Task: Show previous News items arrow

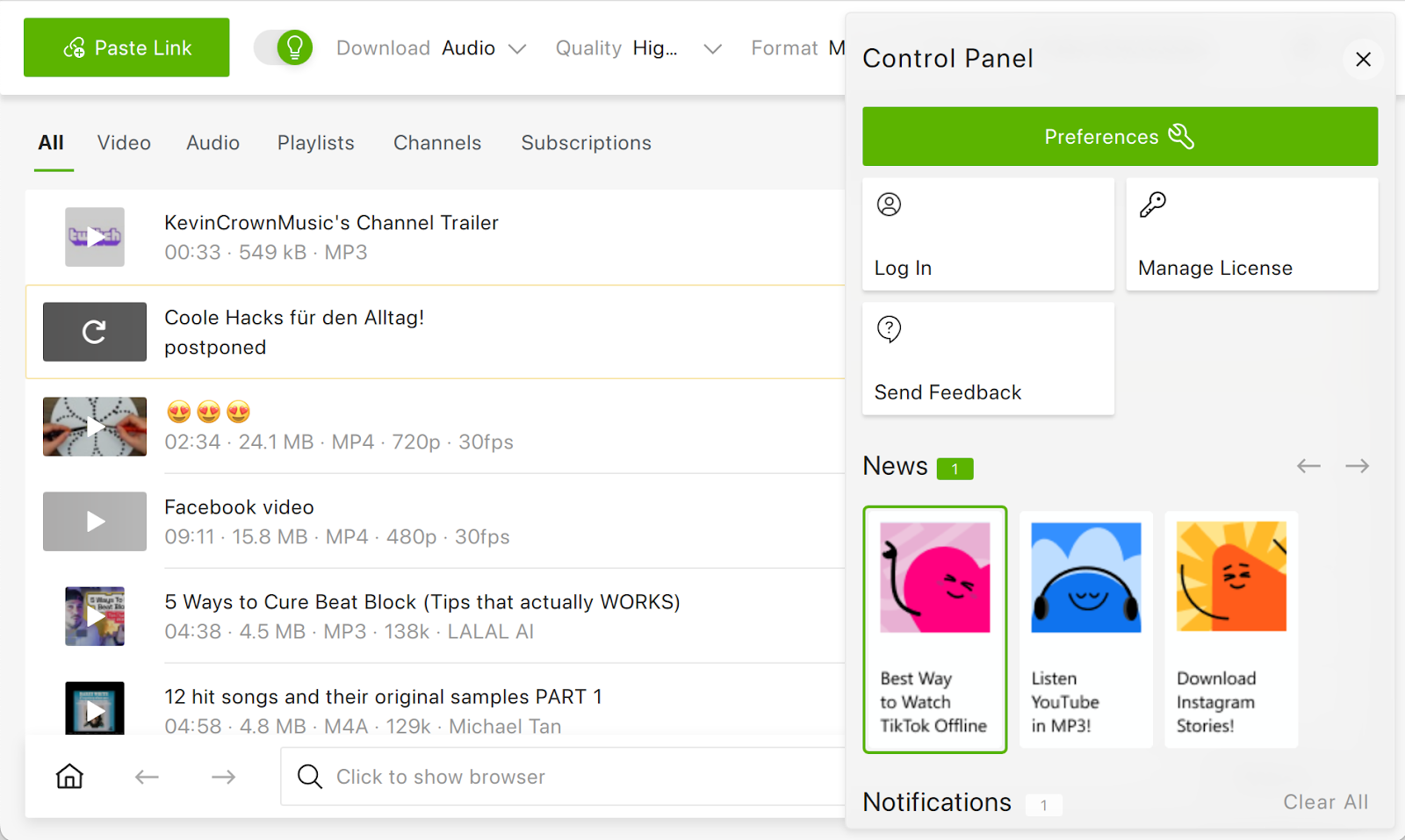Action: (x=1308, y=466)
